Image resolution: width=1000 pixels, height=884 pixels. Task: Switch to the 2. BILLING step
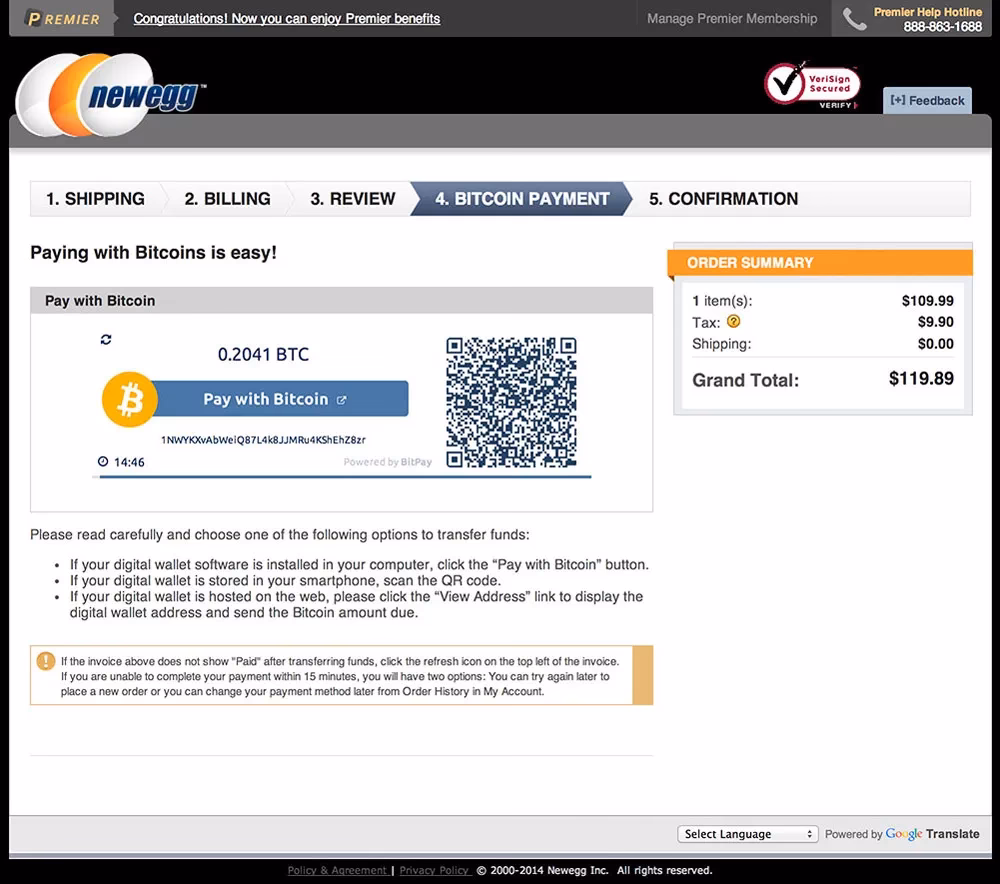click(x=227, y=199)
